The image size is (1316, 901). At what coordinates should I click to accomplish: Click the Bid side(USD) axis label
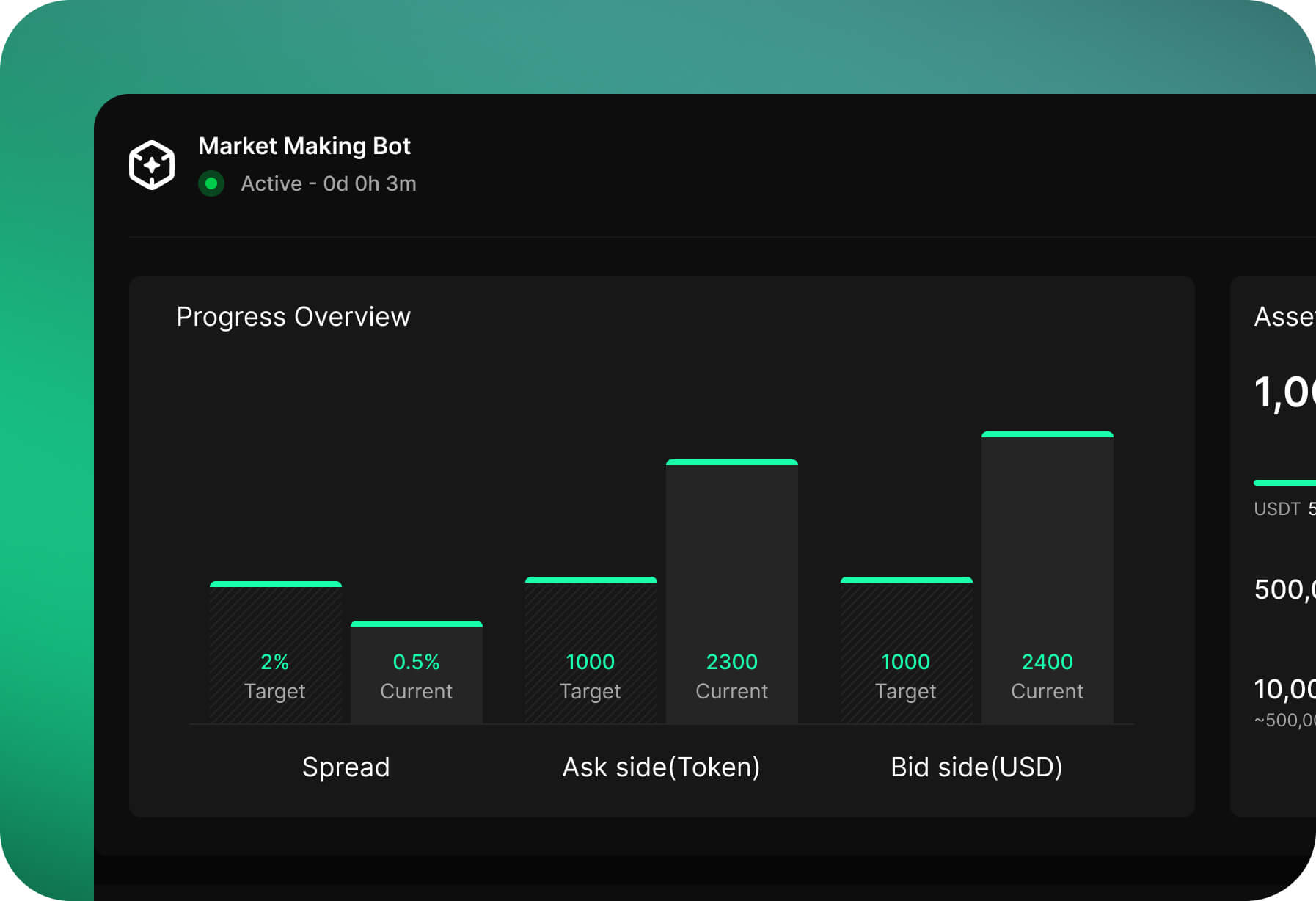(x=977, y=767)
